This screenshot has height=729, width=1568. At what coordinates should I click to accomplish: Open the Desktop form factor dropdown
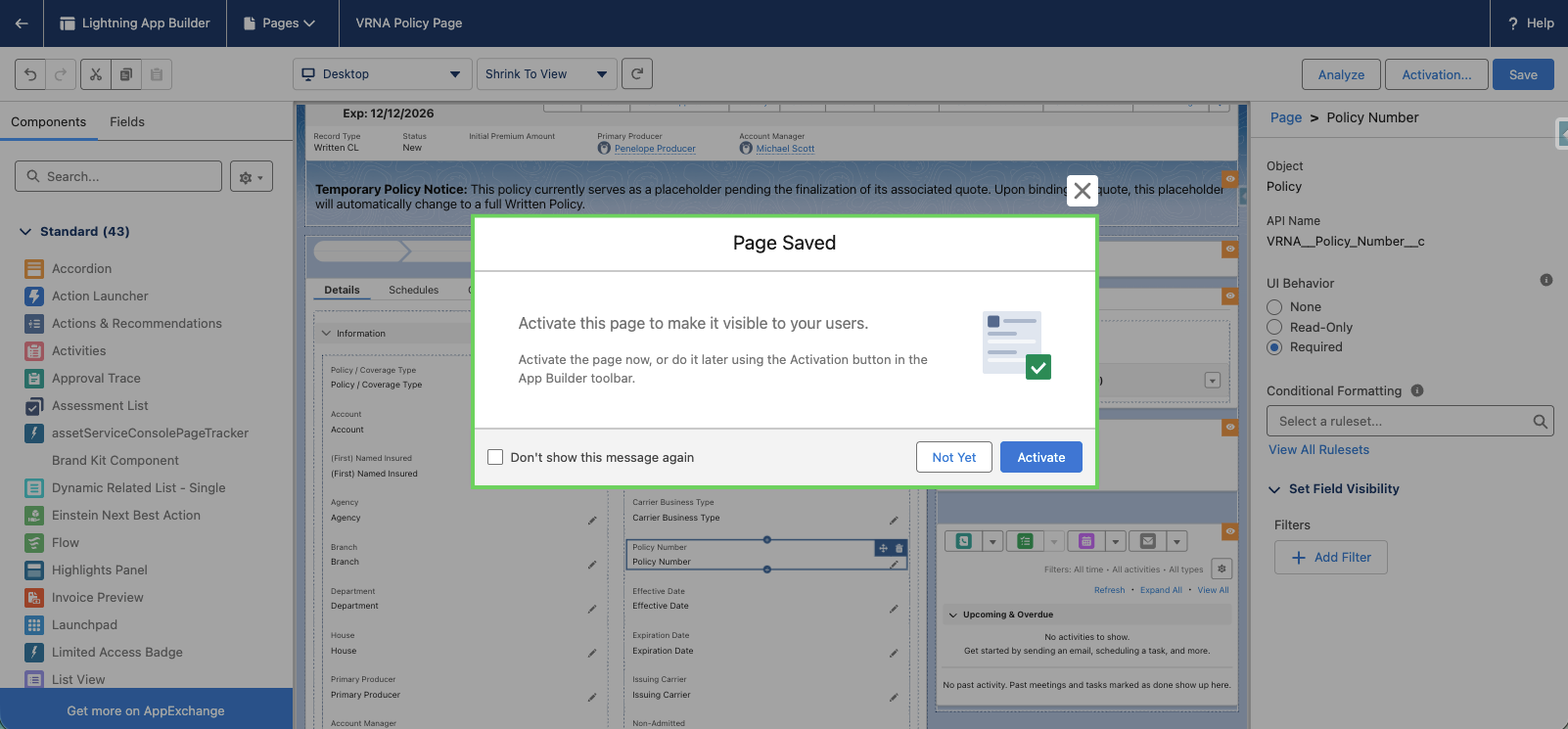(383, 74)
